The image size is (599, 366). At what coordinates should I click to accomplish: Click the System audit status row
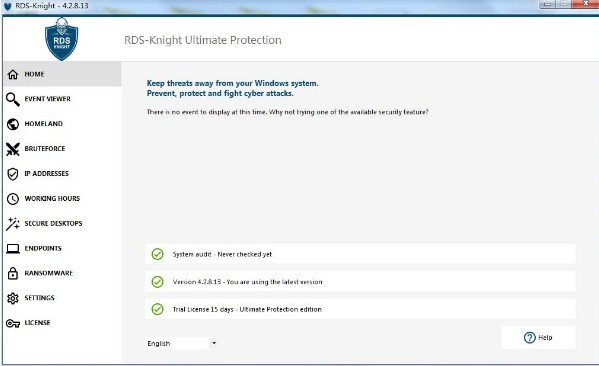[x=360, y=254]
